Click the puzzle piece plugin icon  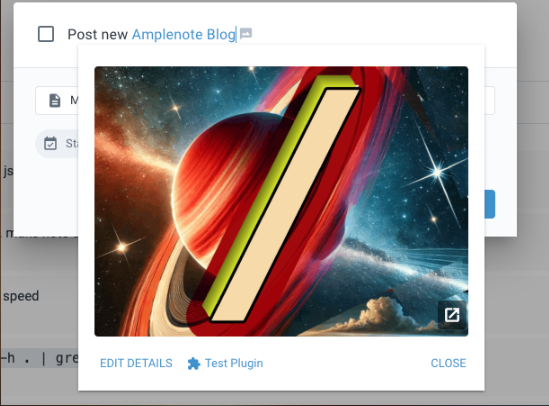194,363
